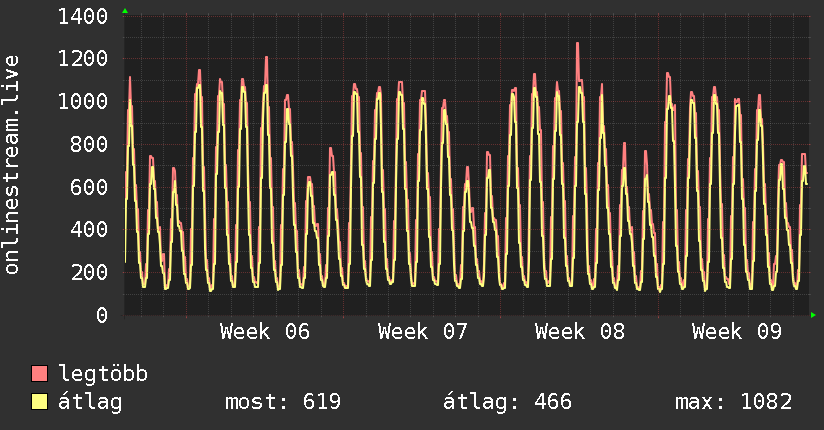Click the yellow átlag legend swatch
Image resolution: width=824 pixels, height=430 pixels.
click(x=39, y=402)
